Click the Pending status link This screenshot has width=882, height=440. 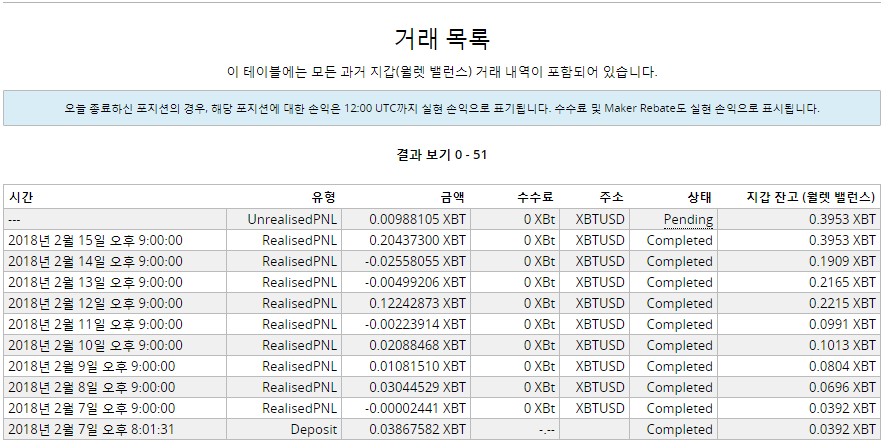(688, 219)
